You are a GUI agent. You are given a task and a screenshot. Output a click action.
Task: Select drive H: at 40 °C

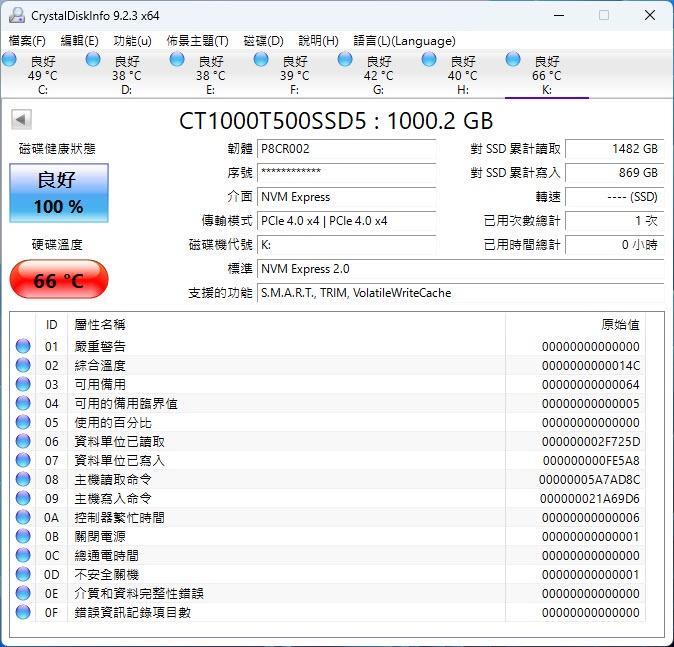463,74
